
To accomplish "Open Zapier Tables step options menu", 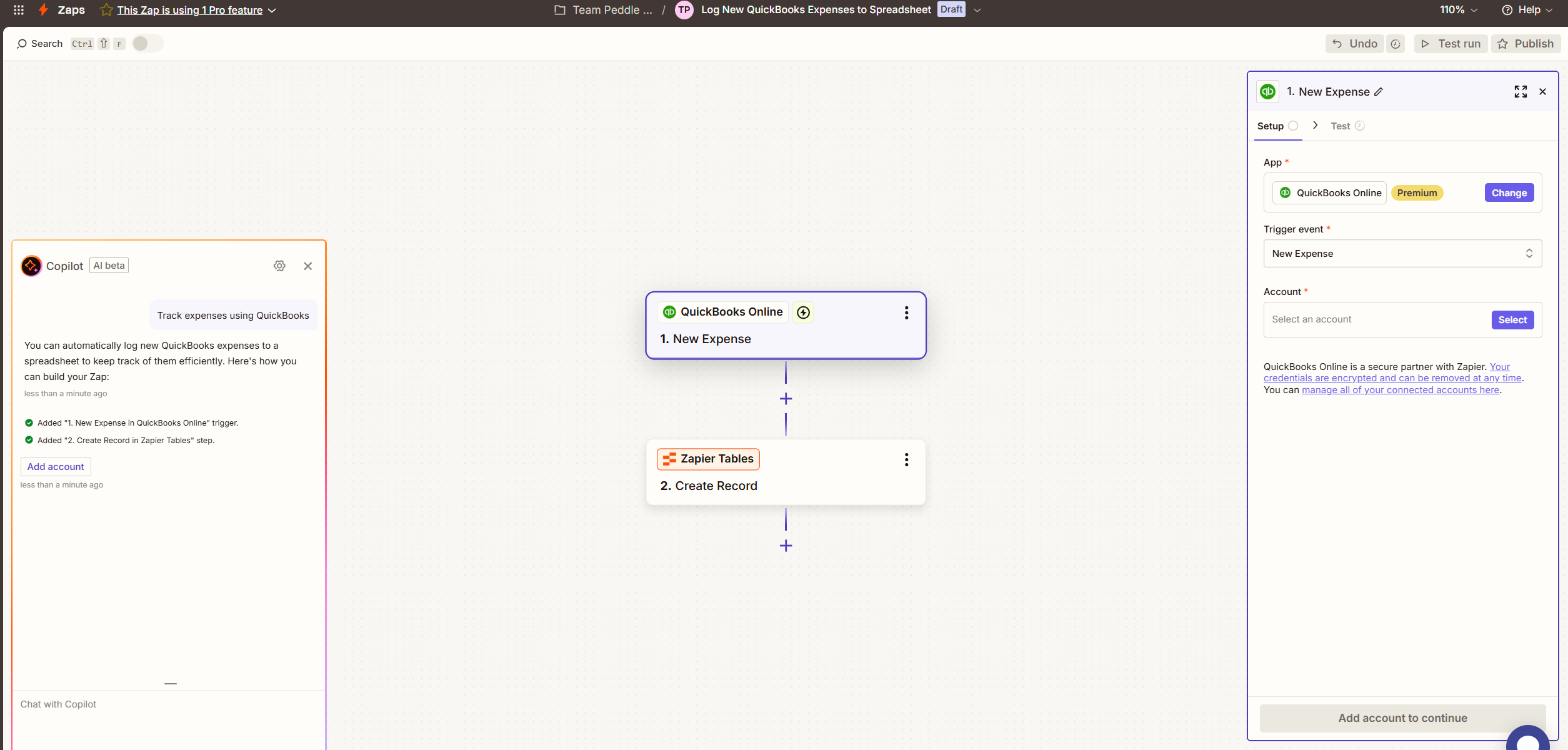I will pos(906,459).
